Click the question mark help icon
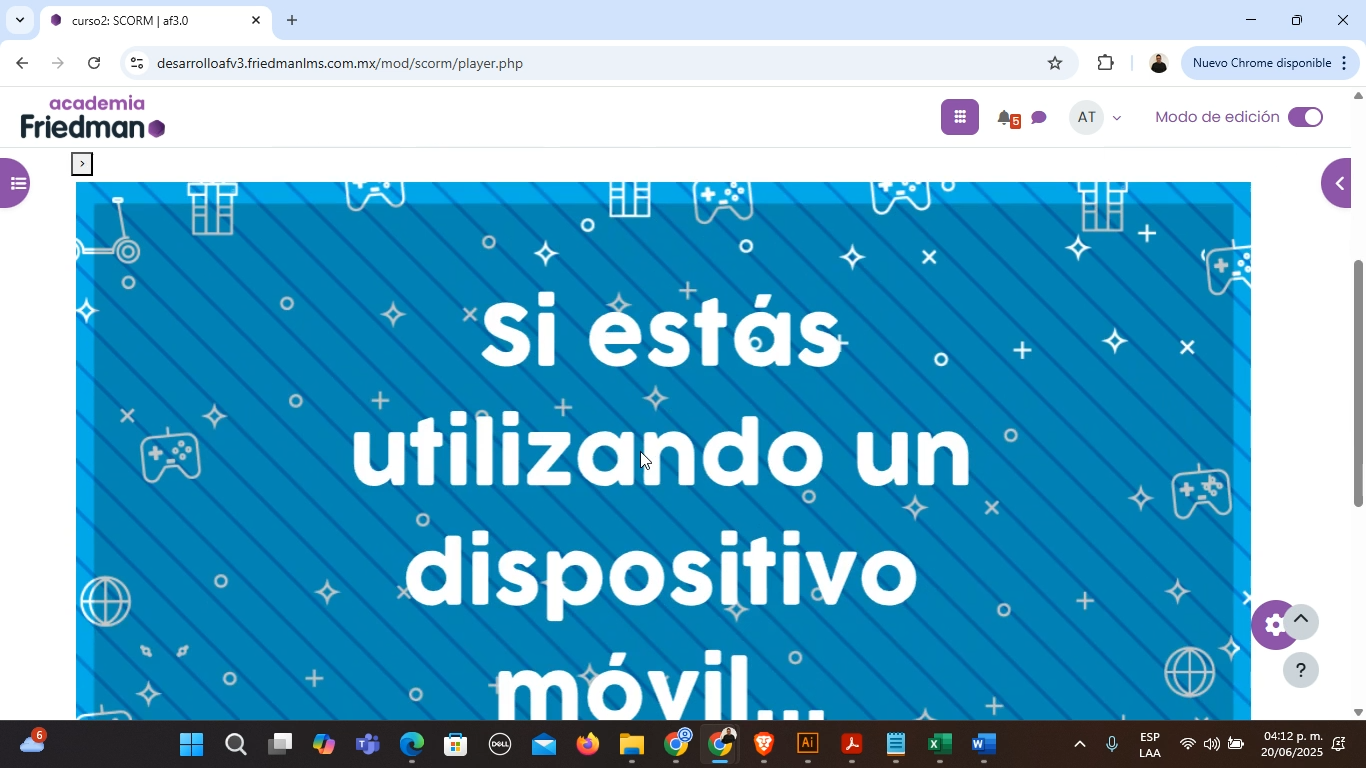Image resolution: width=1366 pixels, height=768 pixels. pos(1300,670)
